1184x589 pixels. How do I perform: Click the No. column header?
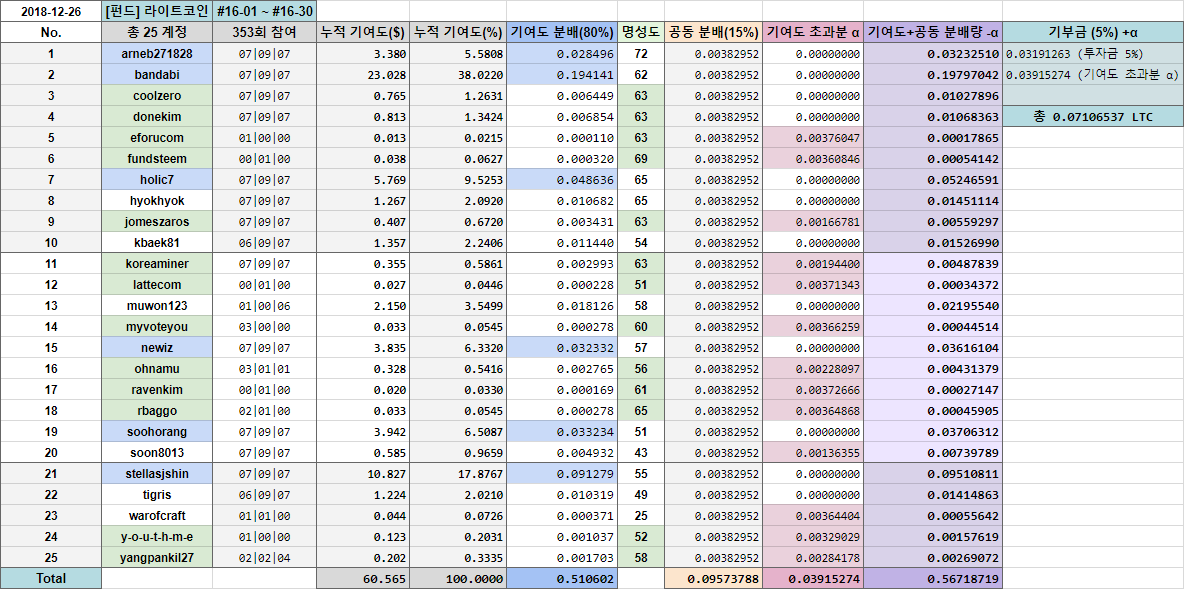51,32
